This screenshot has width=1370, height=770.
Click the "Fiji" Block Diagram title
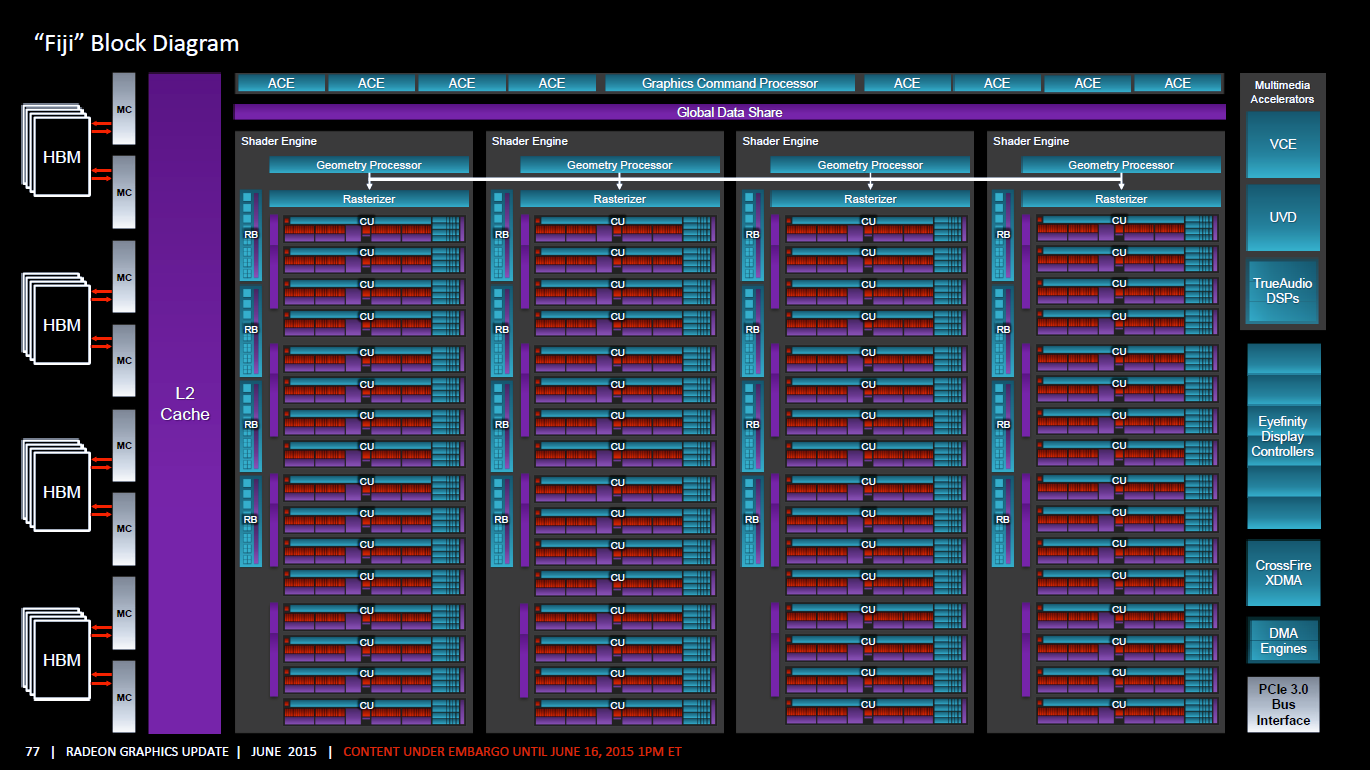coord(136,44)
